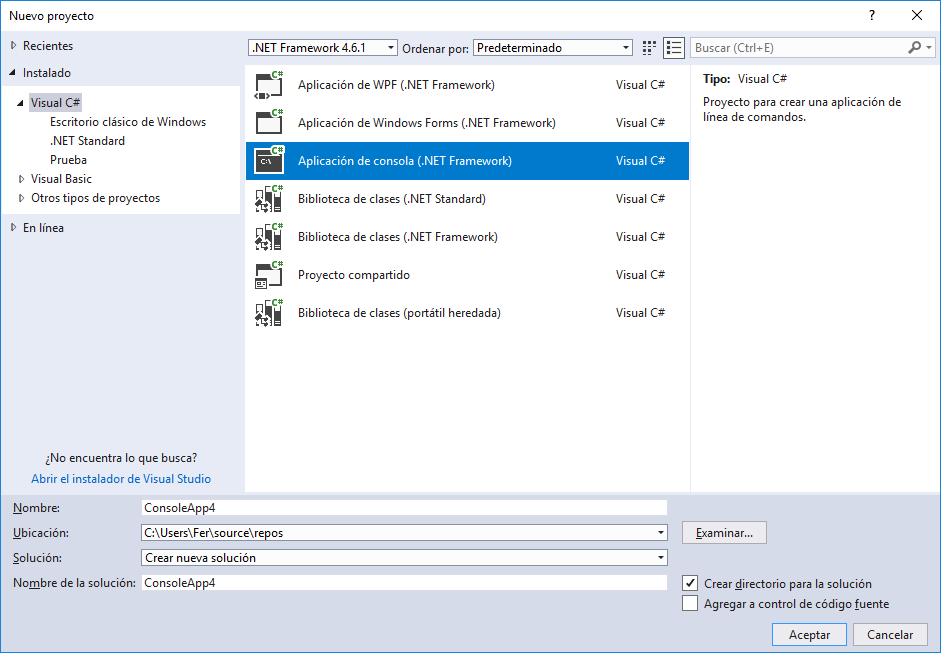Open the 'Ordenar por' sort dropdown
The image size is (942, 653).
pyautogui.click(x=553, y=48)
